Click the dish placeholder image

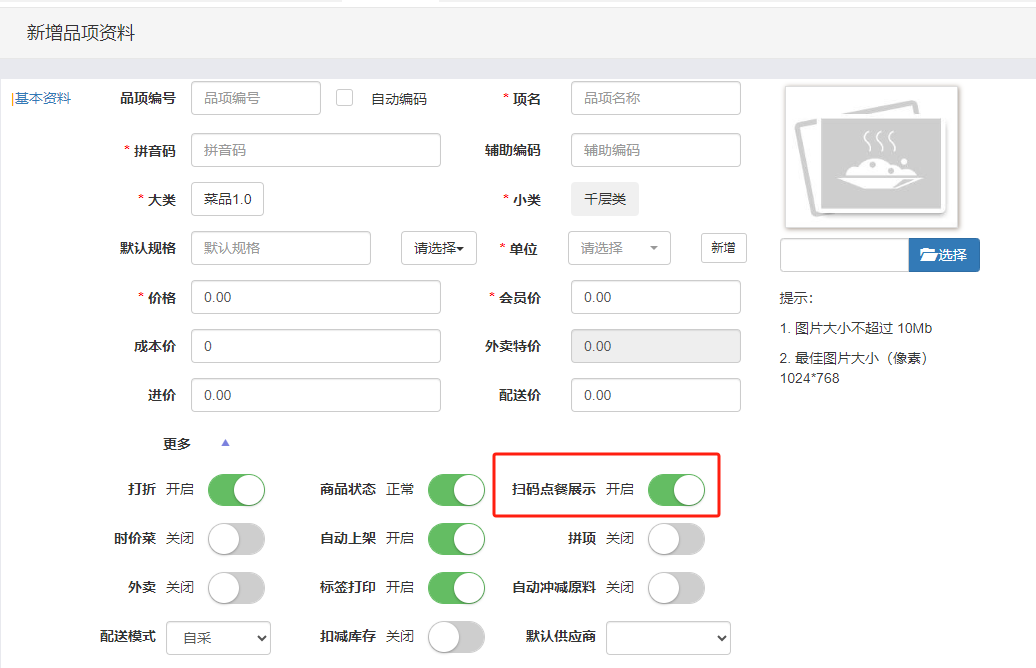[871, 157]
